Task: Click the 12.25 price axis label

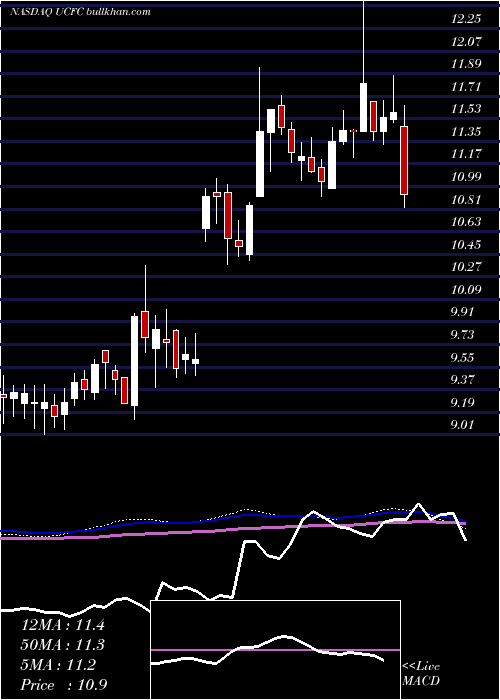Action: [466, 18]
